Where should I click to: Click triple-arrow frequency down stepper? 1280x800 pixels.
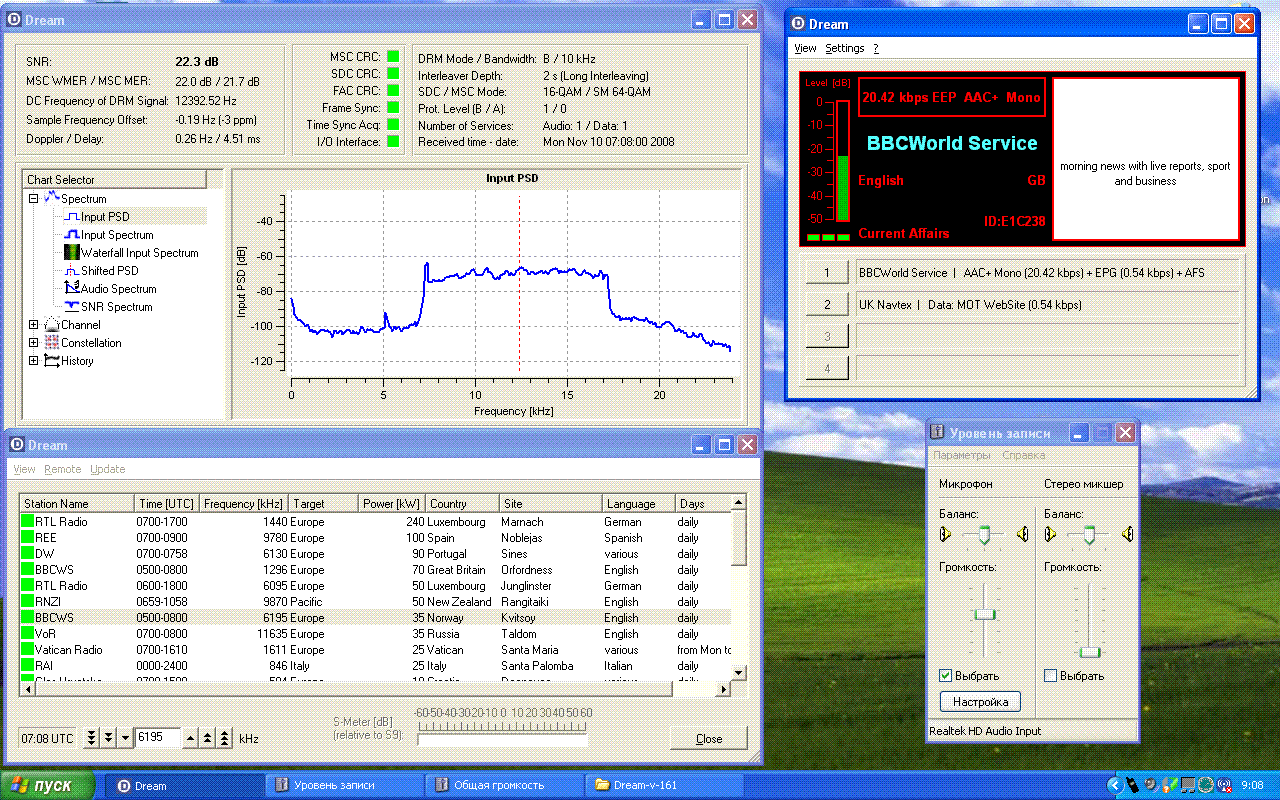tap(92, 738)
